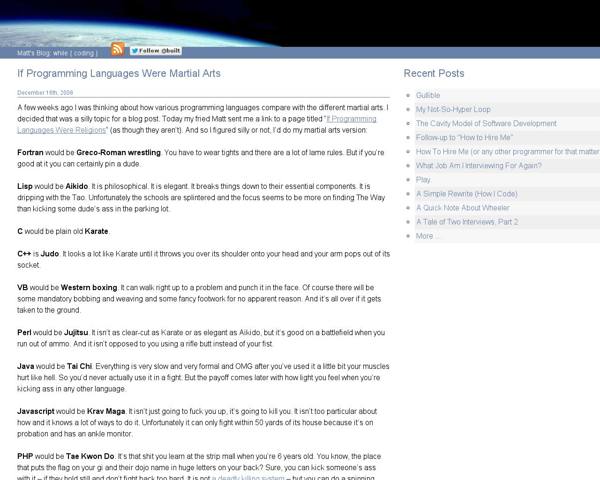Viewport: 600px width, 480px height.
Task: Expand recent posts with the More link
Action: pyautogui.click(x=427, y=236)
